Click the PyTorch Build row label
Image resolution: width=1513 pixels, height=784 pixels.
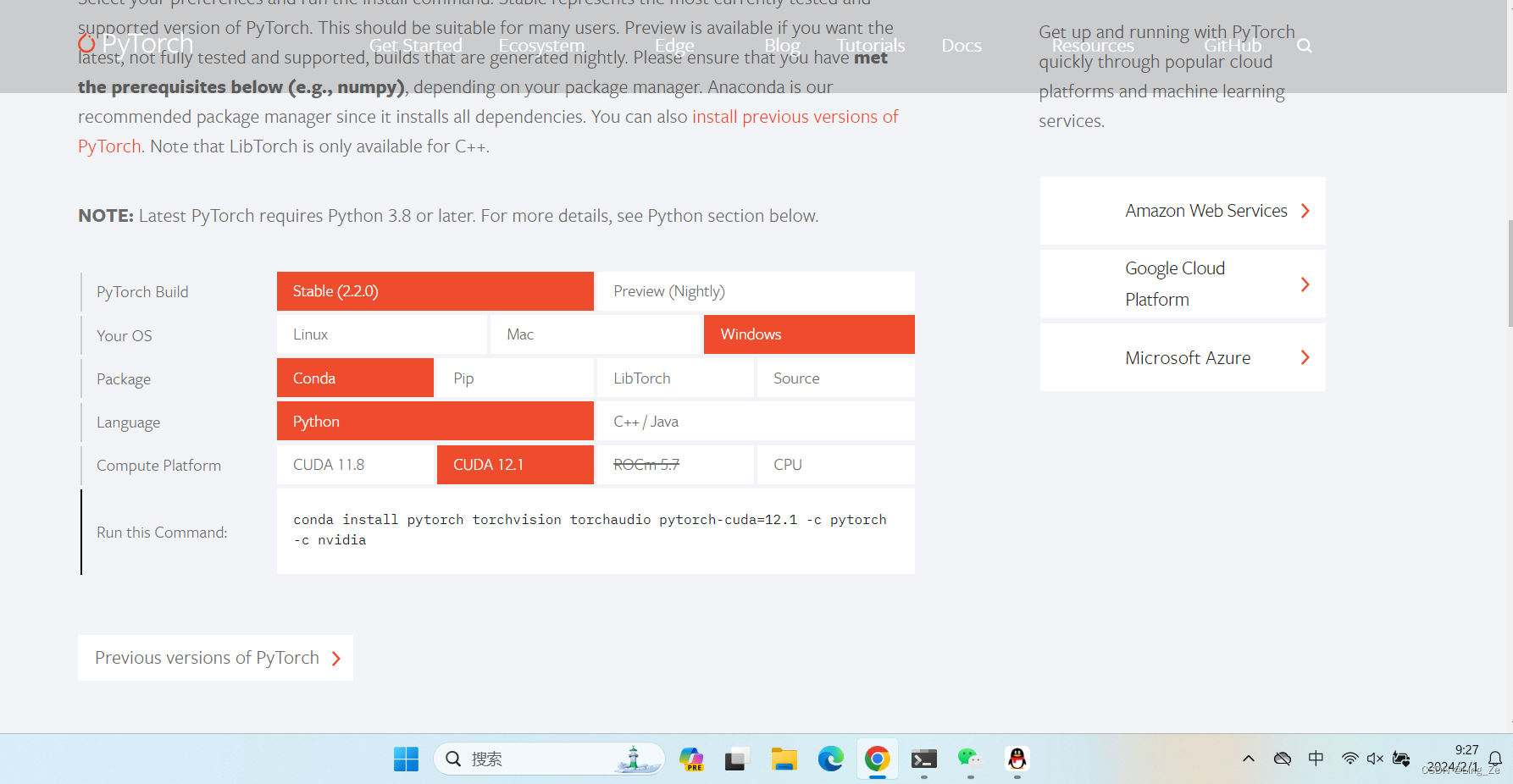pyautogui.click(x=142, y=292)
